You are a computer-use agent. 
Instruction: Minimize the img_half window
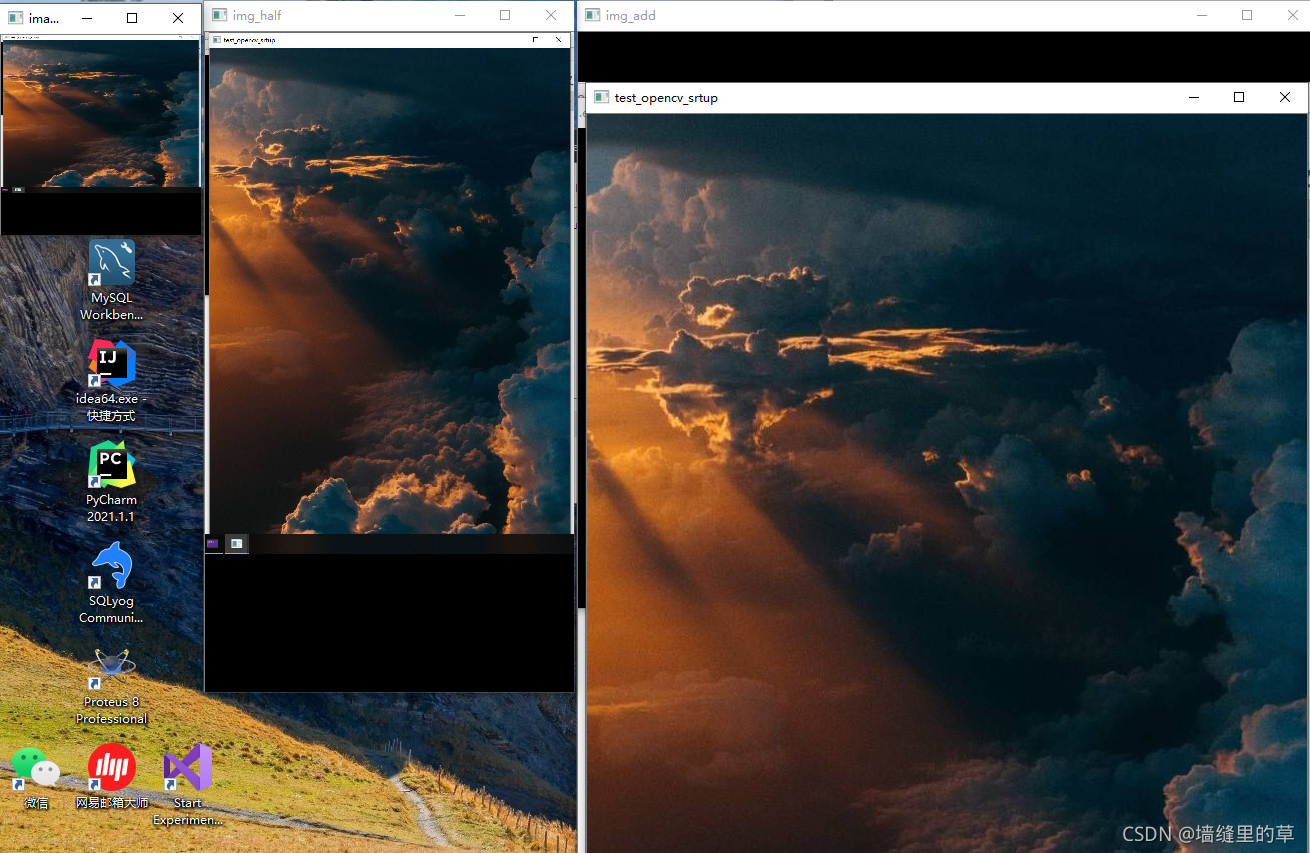point(460,16)
